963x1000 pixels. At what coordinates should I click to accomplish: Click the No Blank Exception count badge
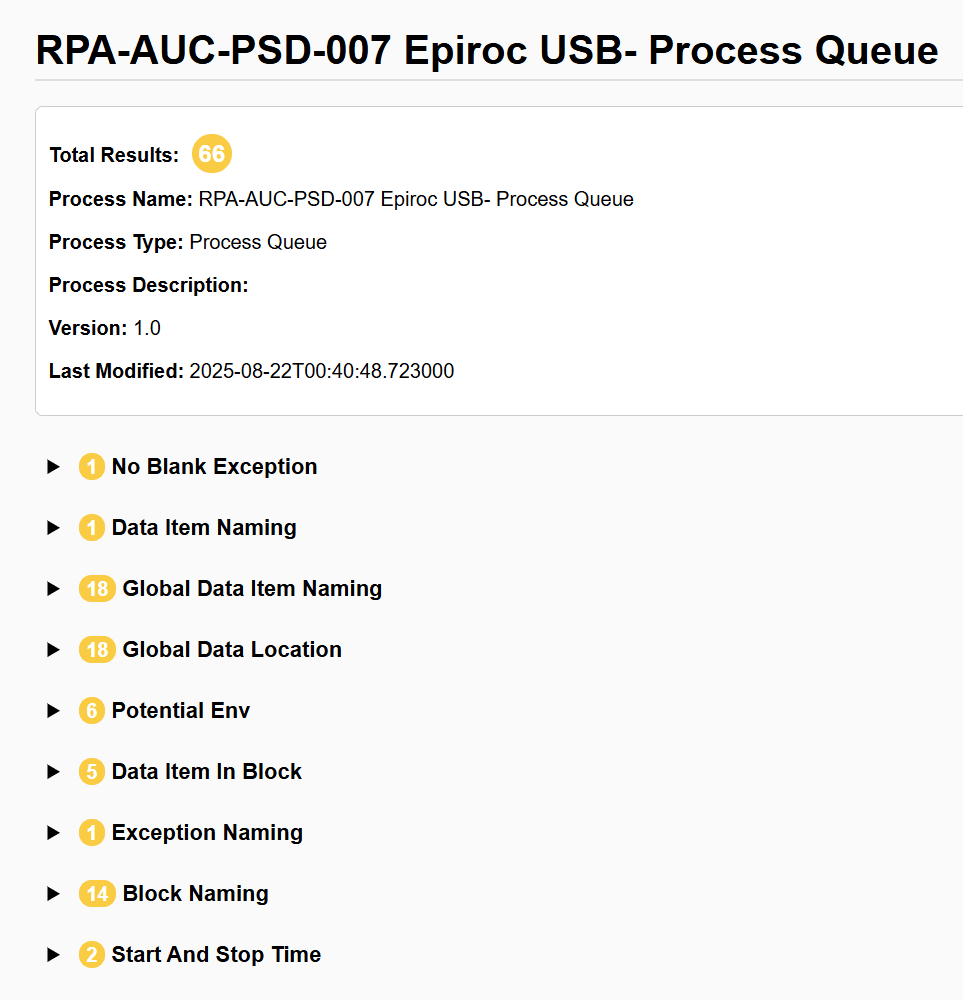91,466
